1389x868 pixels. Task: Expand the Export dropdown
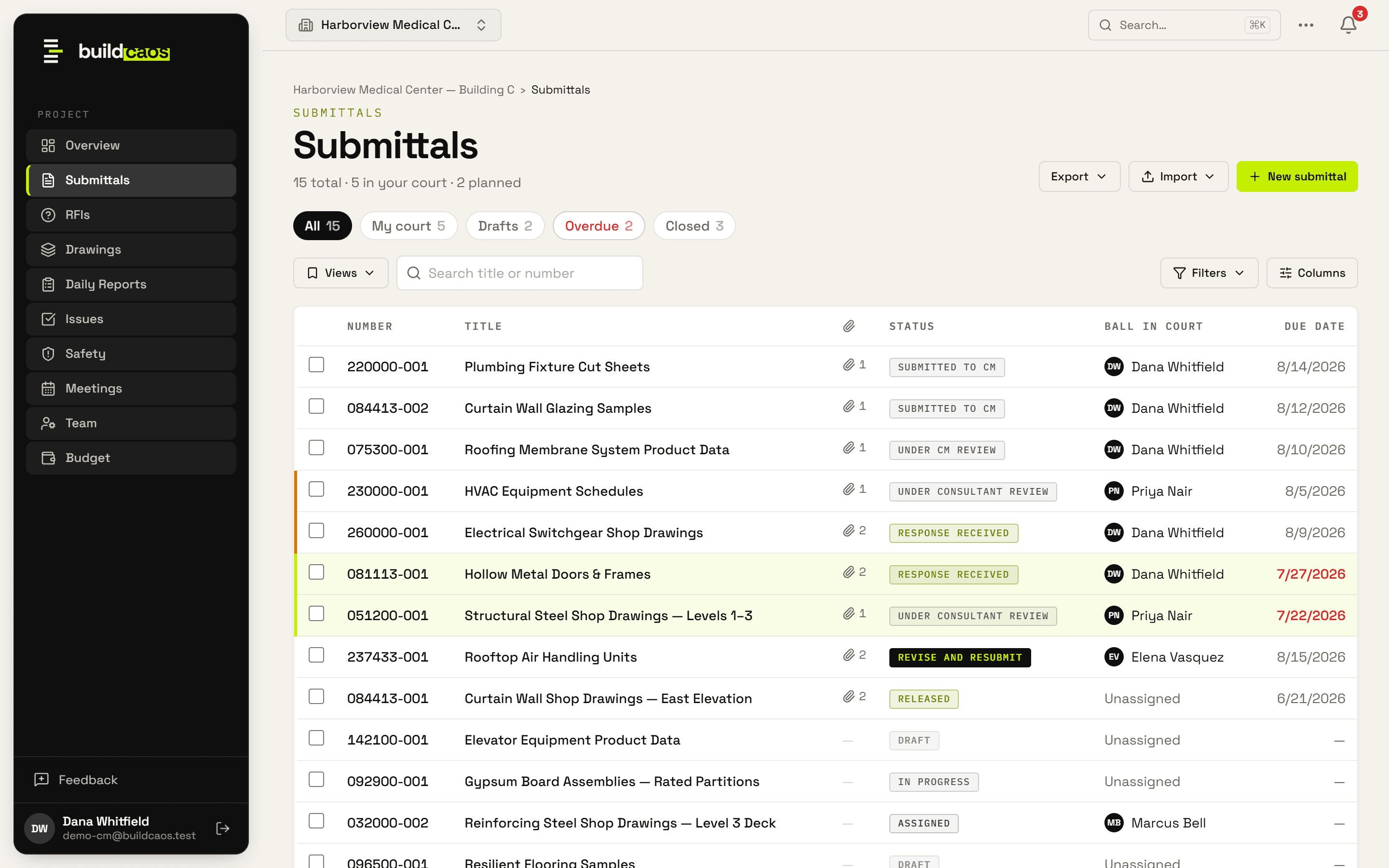(1079, 176)
